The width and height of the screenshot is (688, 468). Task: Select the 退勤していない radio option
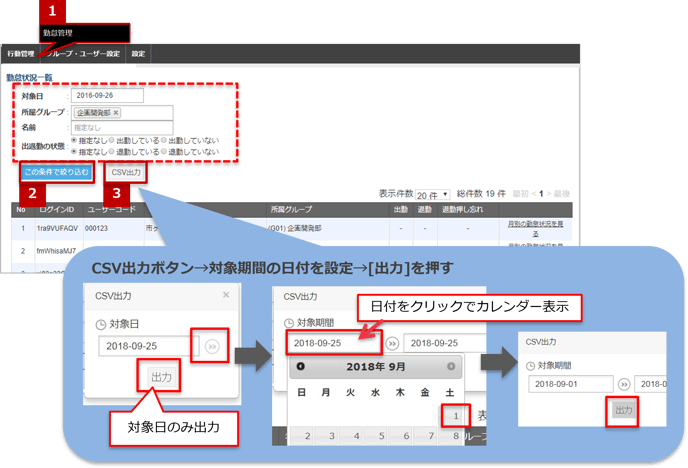point(164,151)
